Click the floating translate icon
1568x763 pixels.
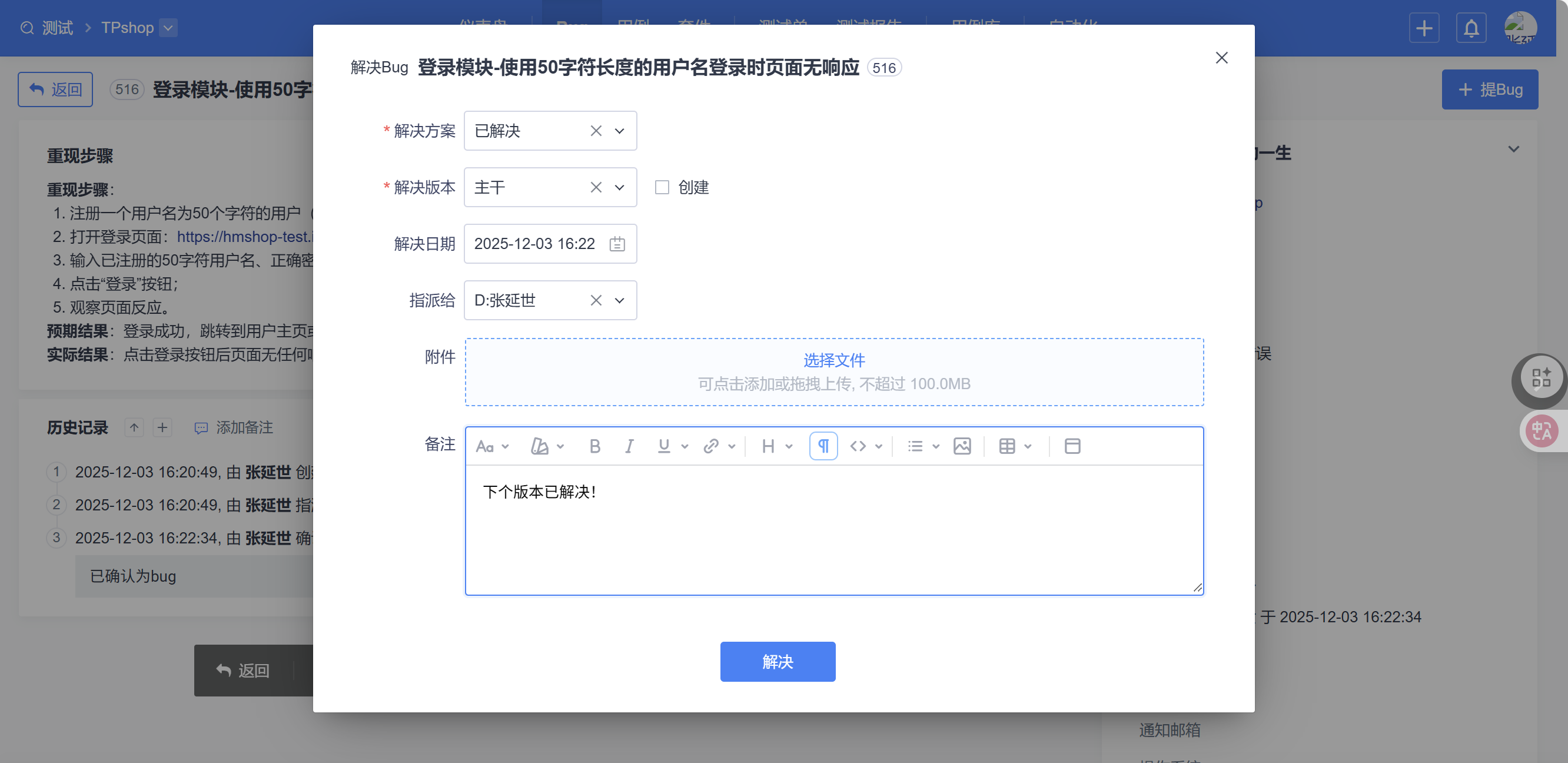point(1541,430)
